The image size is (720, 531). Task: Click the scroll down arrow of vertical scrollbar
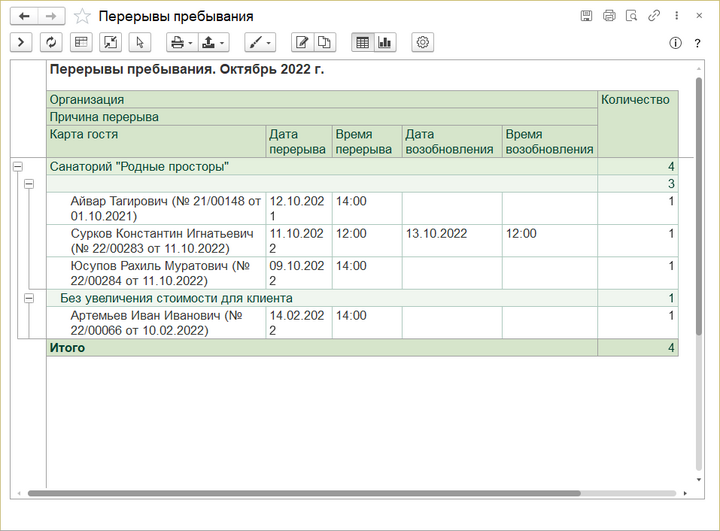click(x=699, y=480)
